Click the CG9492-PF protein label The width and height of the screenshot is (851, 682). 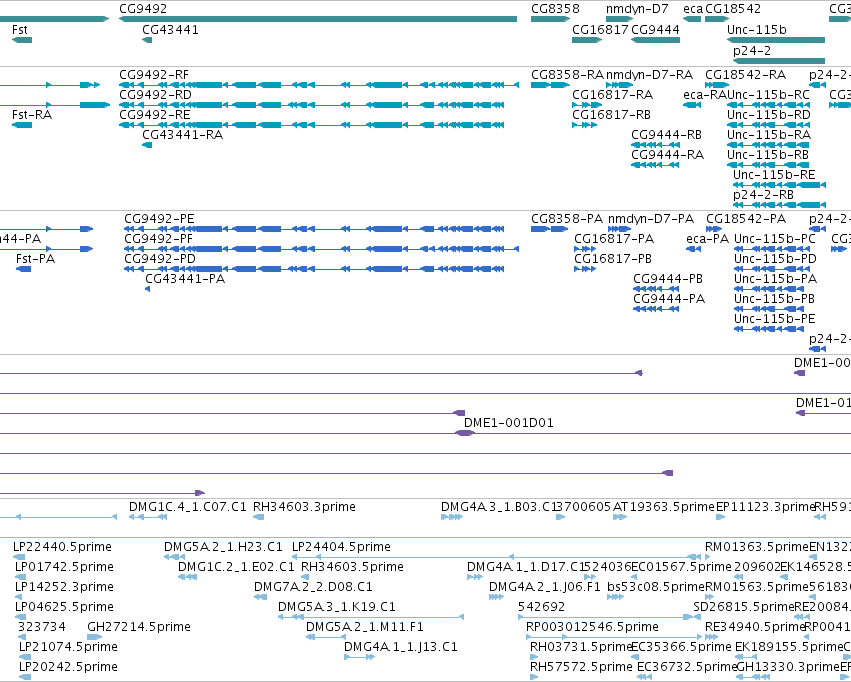pyautogui.click(x=158, y=239)
